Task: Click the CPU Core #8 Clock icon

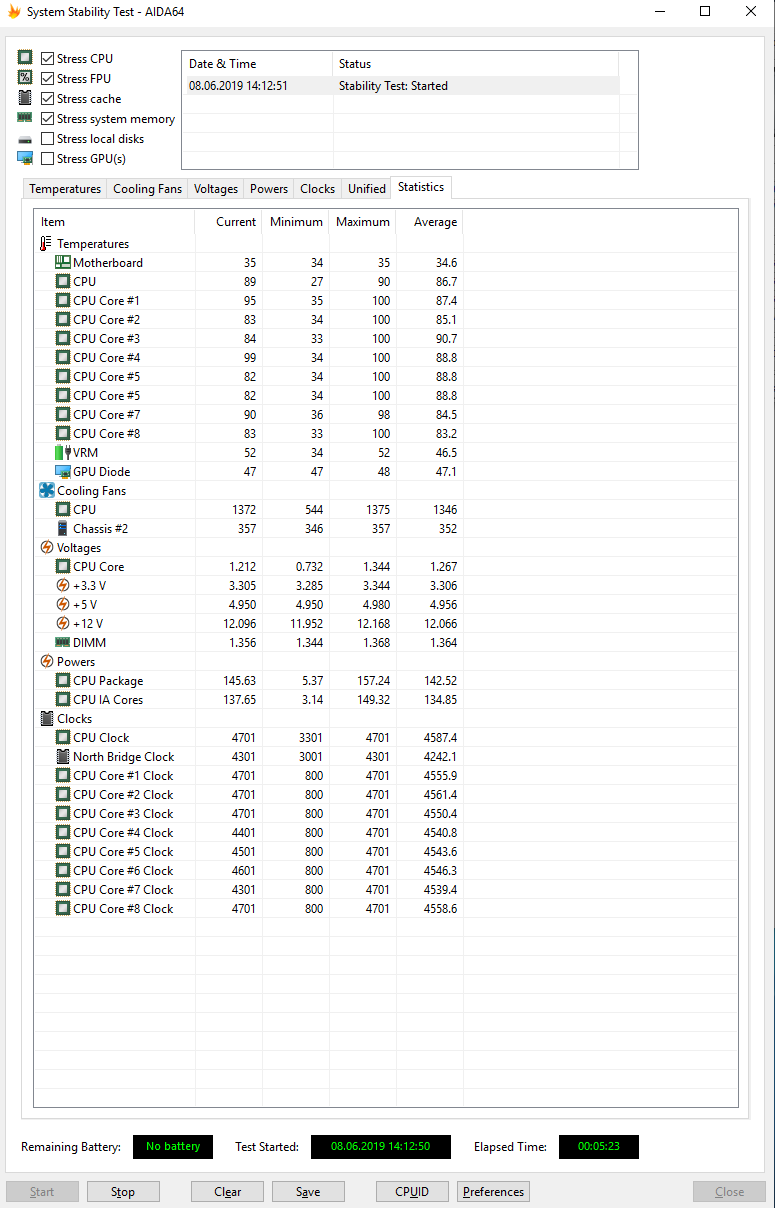Action: point(63,909)
